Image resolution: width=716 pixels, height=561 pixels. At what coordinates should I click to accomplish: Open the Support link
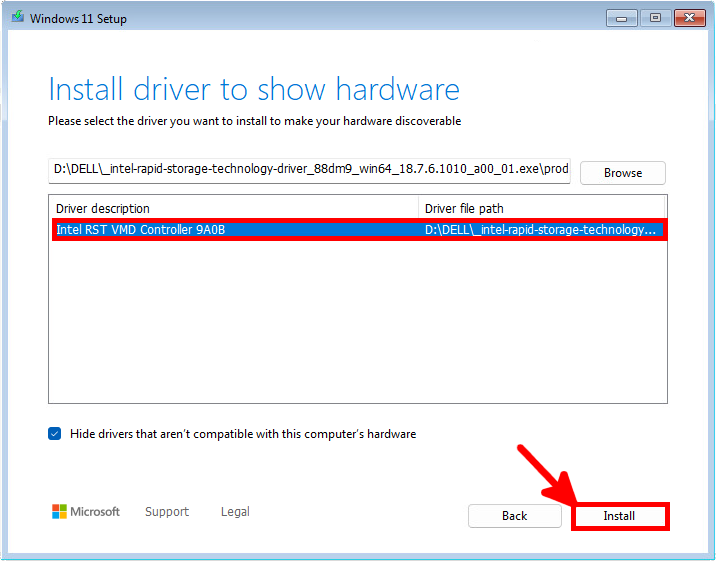pos(167,512)
